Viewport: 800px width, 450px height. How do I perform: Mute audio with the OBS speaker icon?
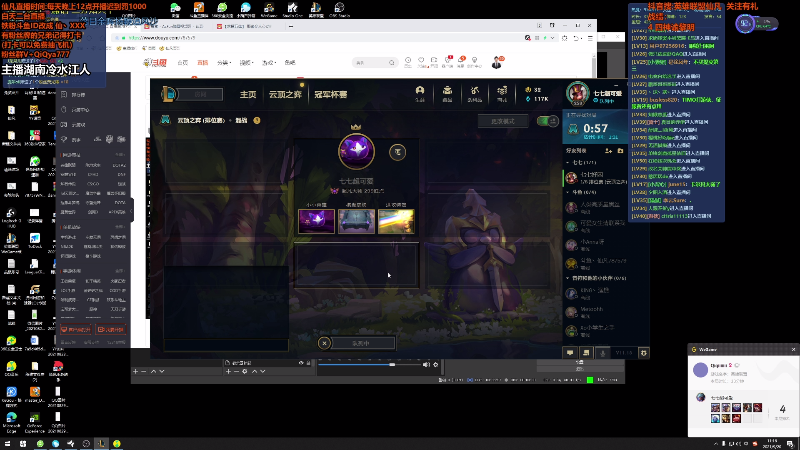coord(426,364)
